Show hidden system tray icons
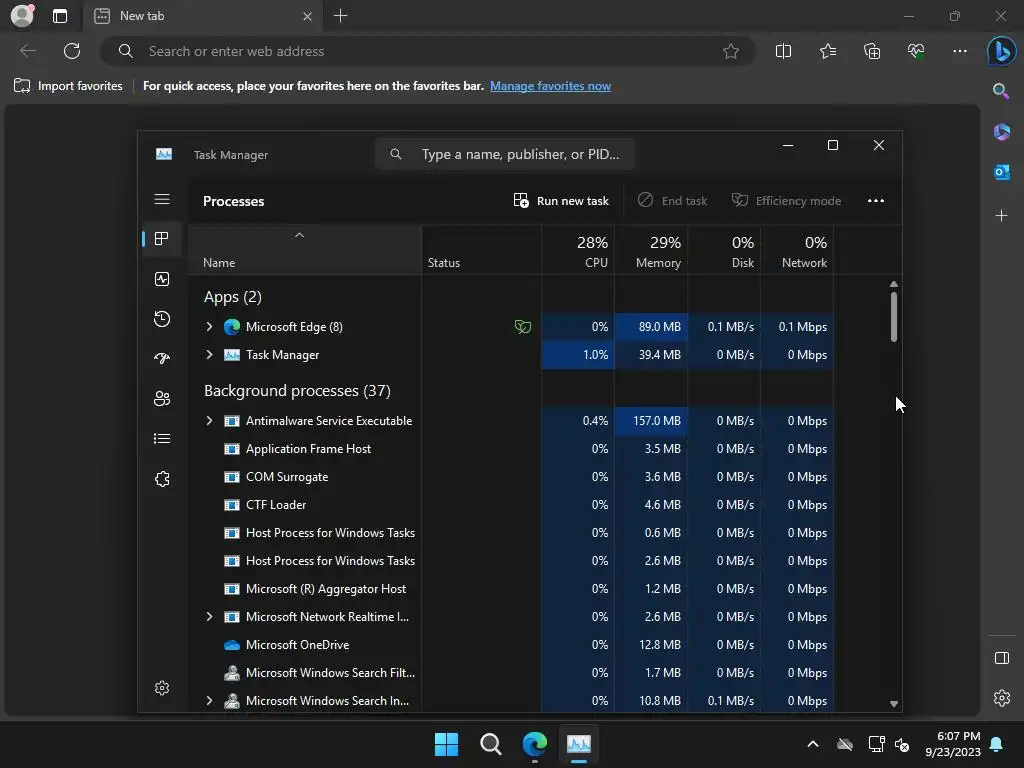 point(812,744)
